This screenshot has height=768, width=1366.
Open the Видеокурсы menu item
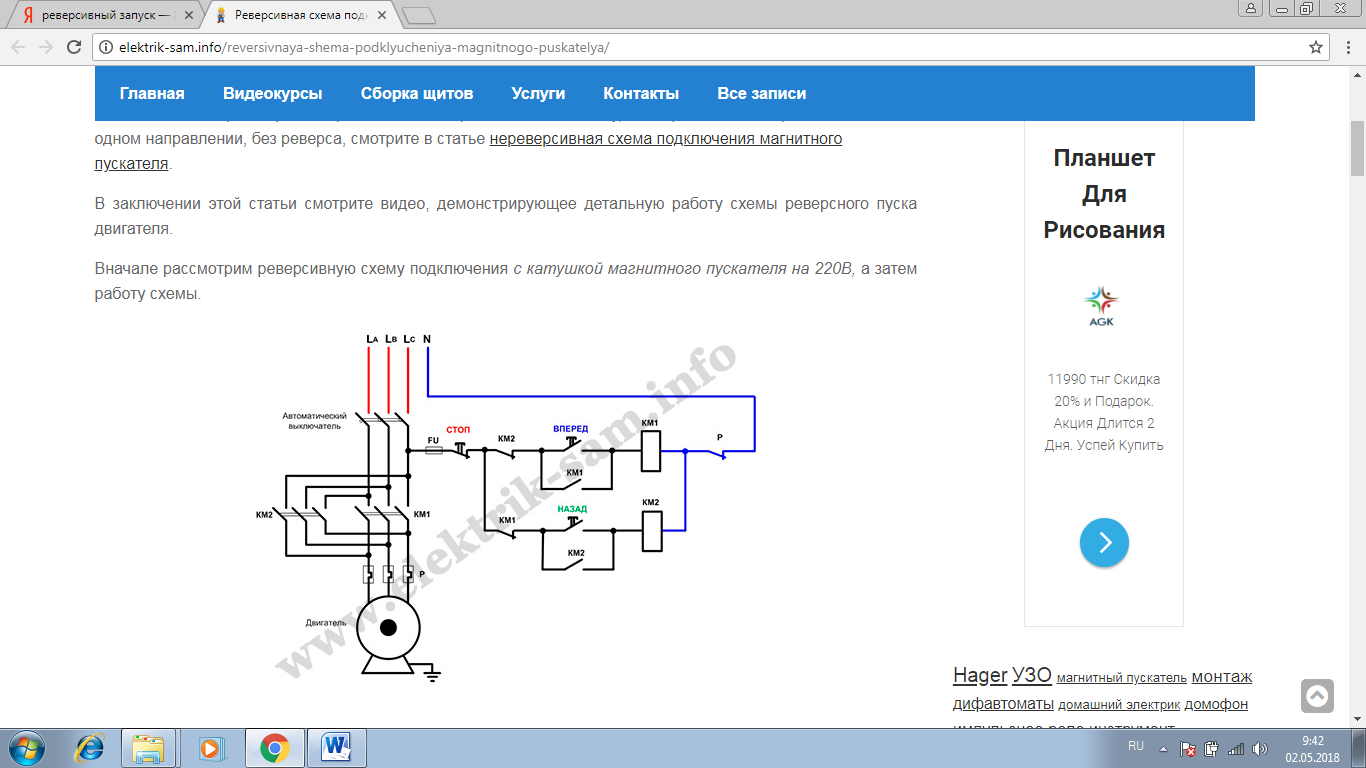coord(272,93)
